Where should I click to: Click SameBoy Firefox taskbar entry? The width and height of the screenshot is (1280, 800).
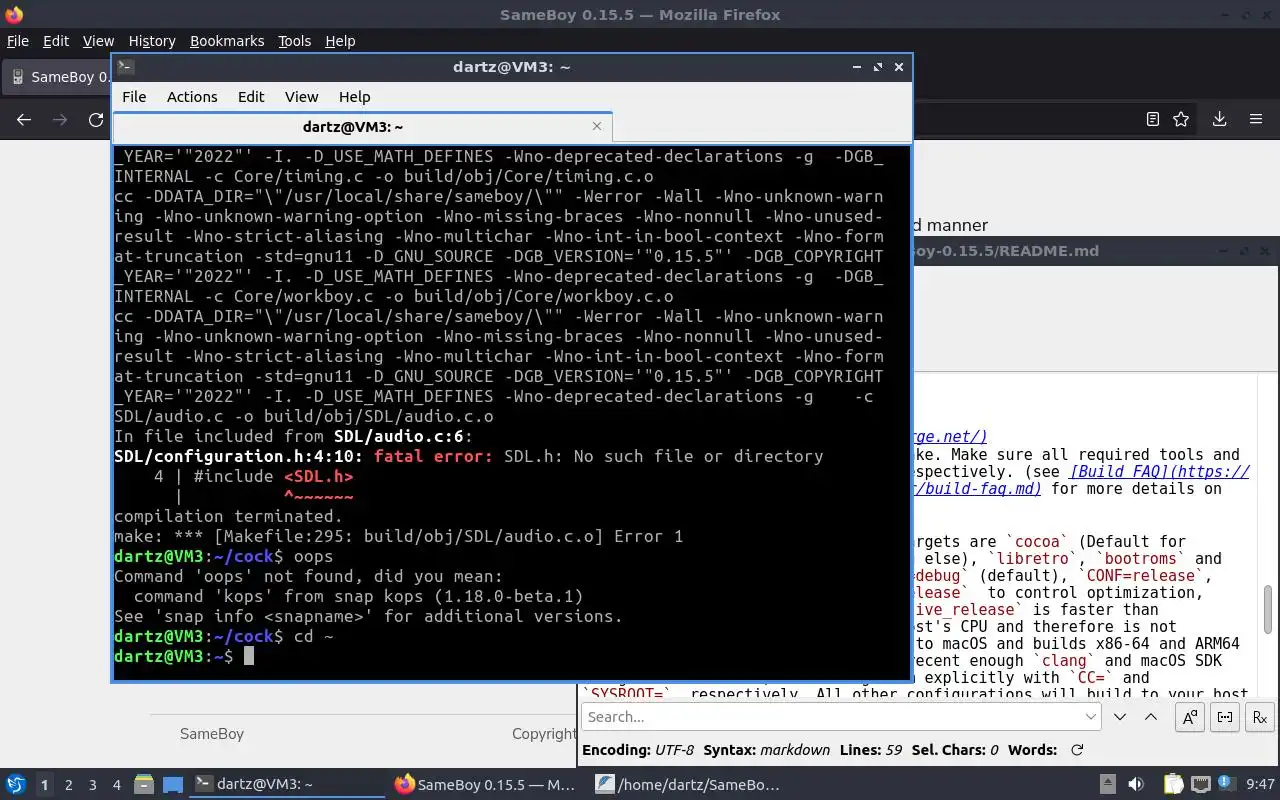[486, 785]
